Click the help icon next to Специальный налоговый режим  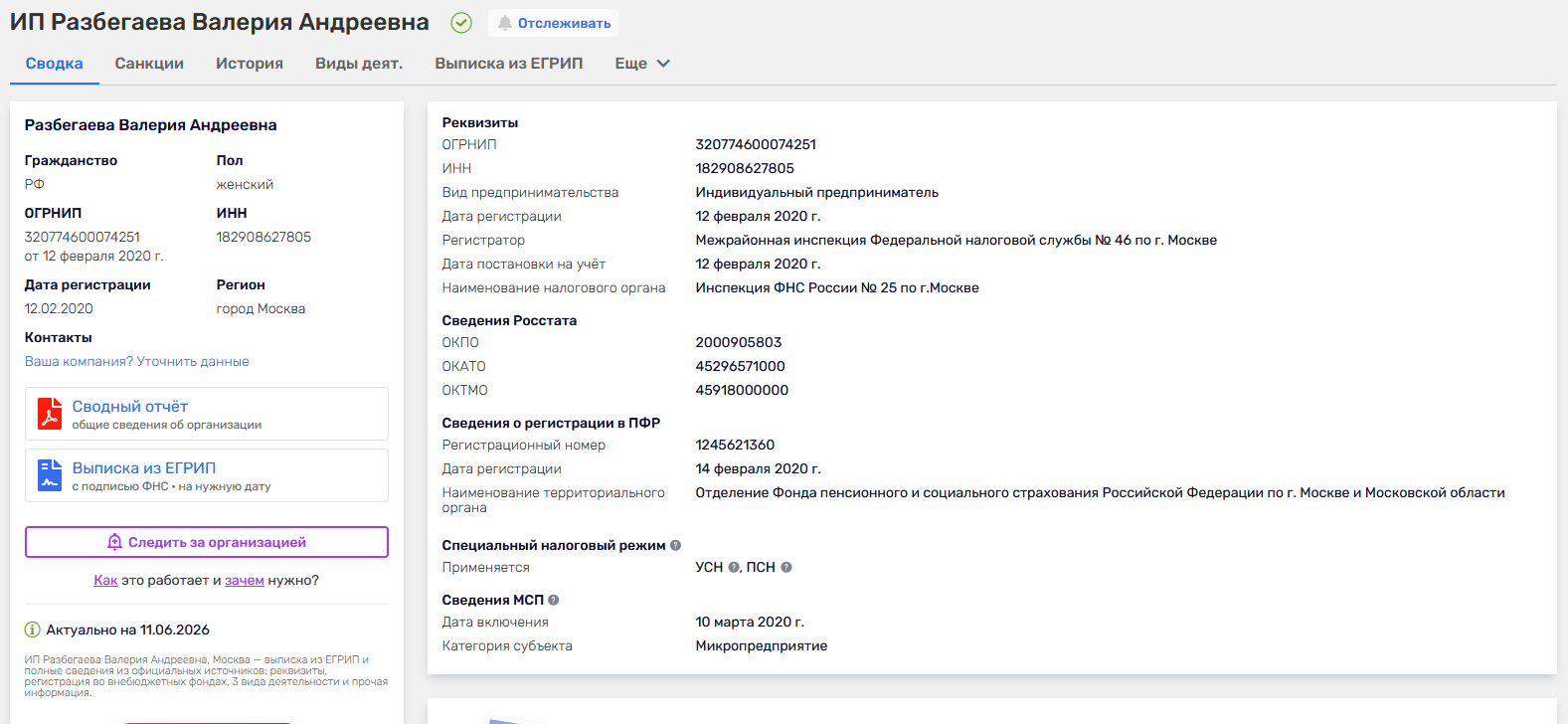tap(675, 545)
